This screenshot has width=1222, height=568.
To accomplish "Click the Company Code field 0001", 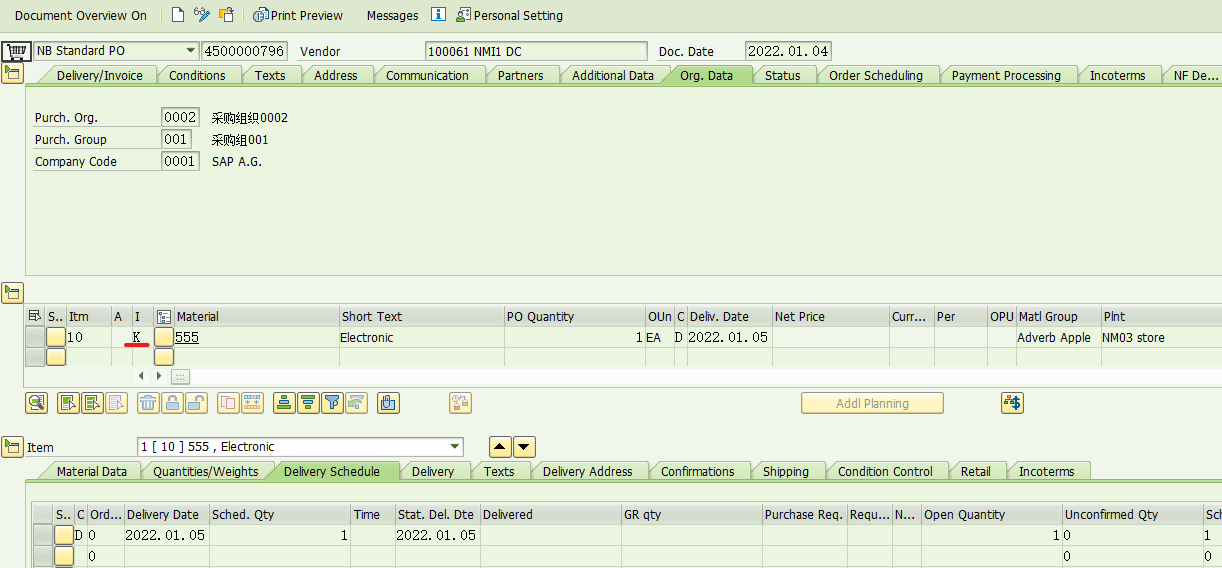I will (180, 161).
